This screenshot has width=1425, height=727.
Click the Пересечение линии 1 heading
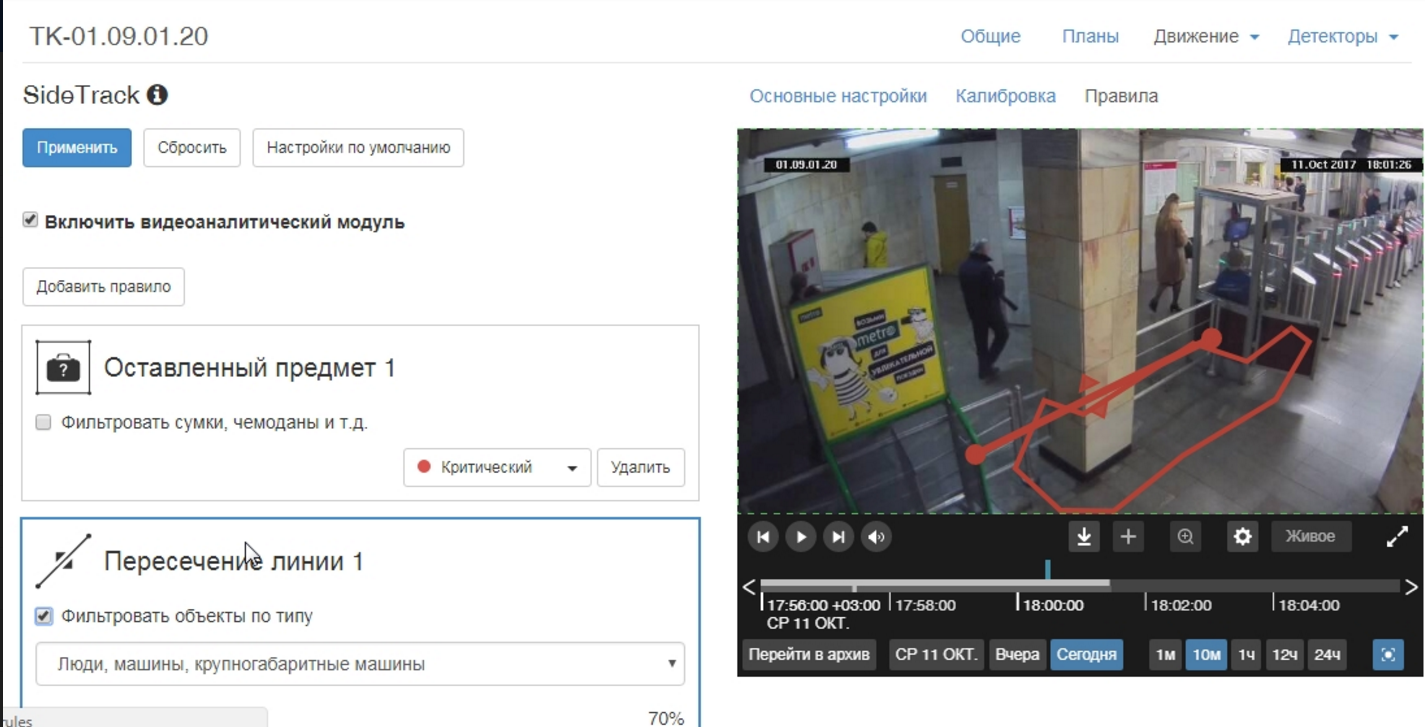234,561
